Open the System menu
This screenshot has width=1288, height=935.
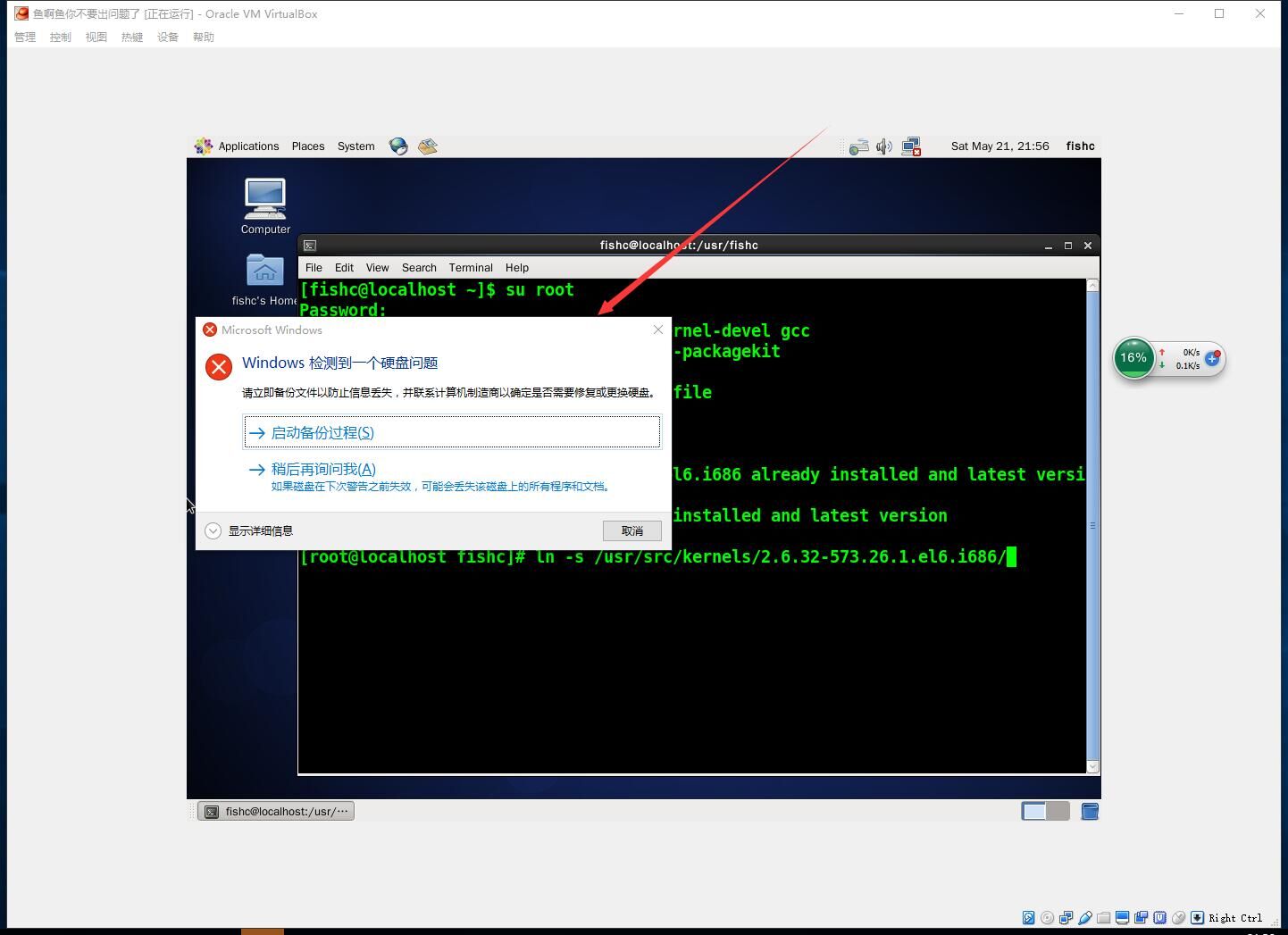(x=355, y=146)
